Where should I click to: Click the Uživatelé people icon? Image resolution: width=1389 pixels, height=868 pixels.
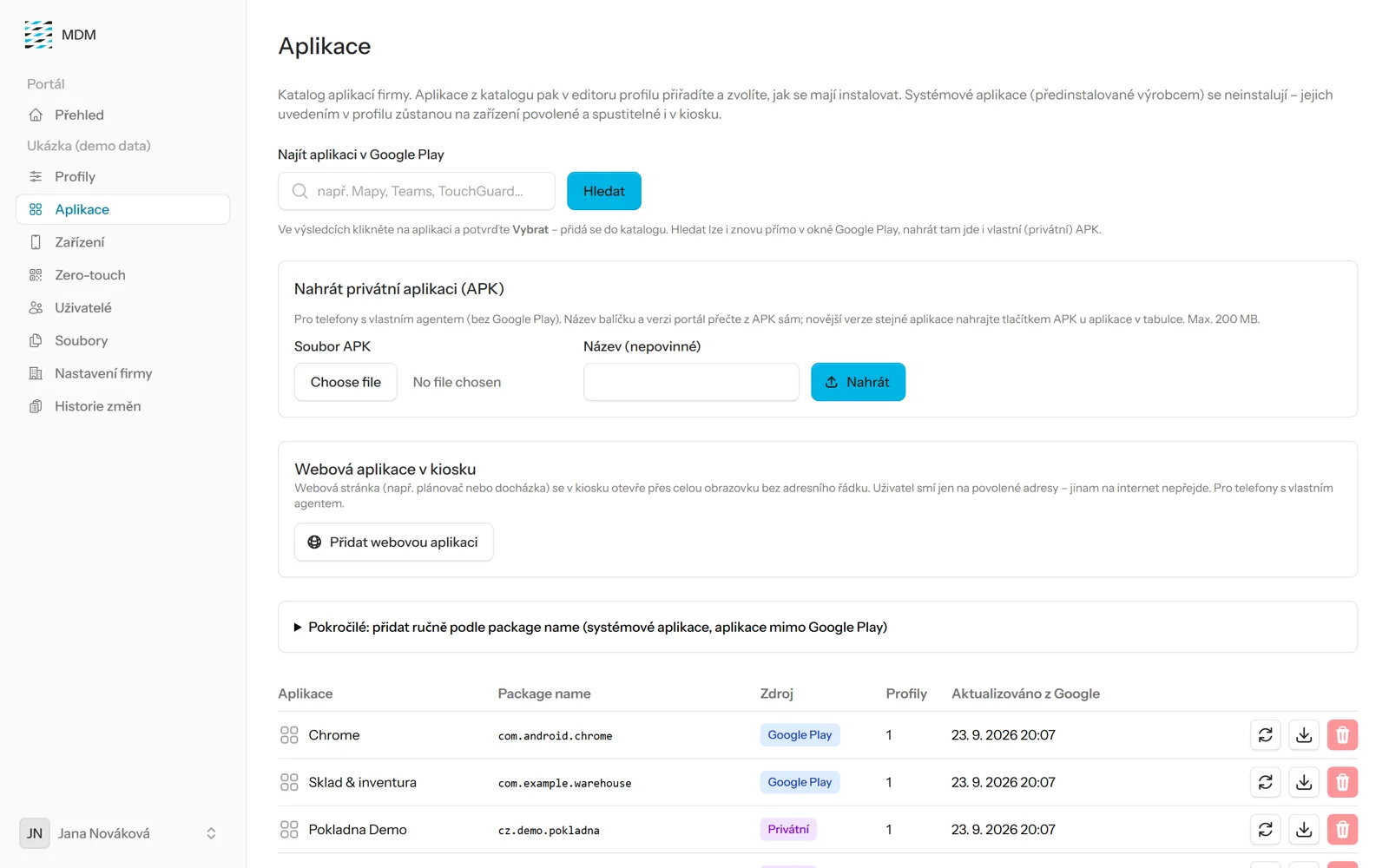pyautogui.click(x=36, y=308)
